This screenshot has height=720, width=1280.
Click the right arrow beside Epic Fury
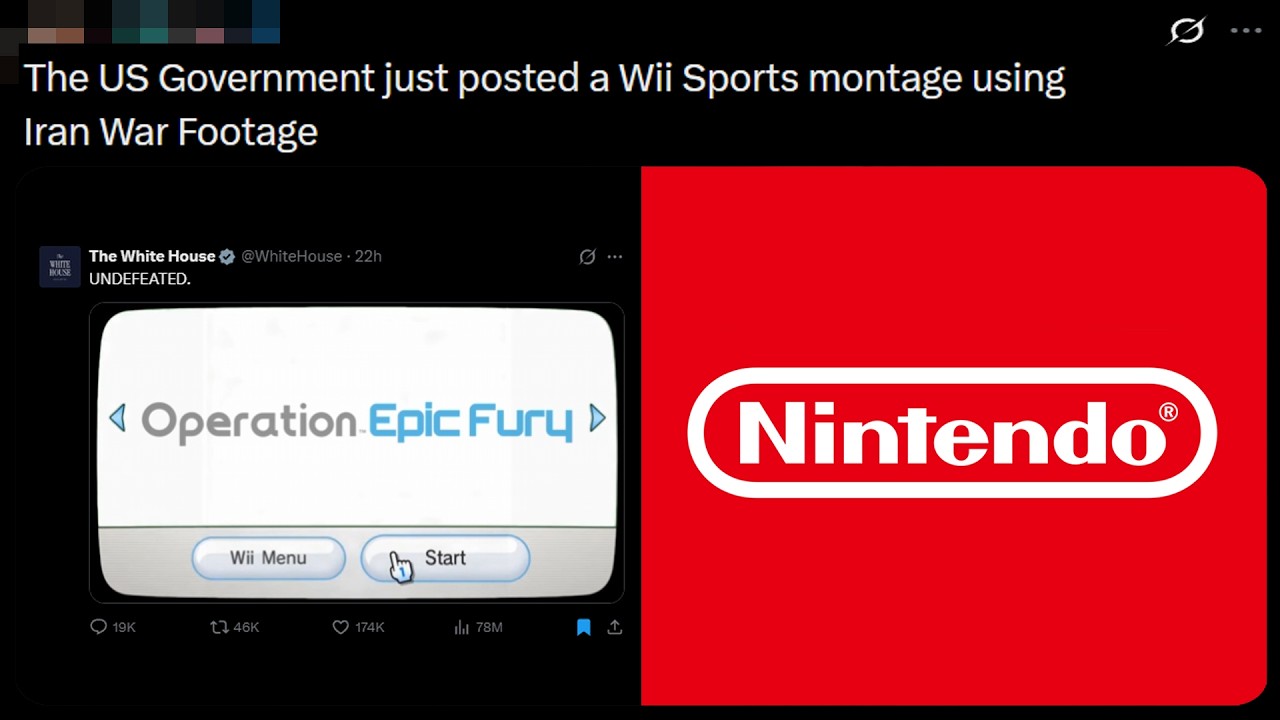pos(597,418)
